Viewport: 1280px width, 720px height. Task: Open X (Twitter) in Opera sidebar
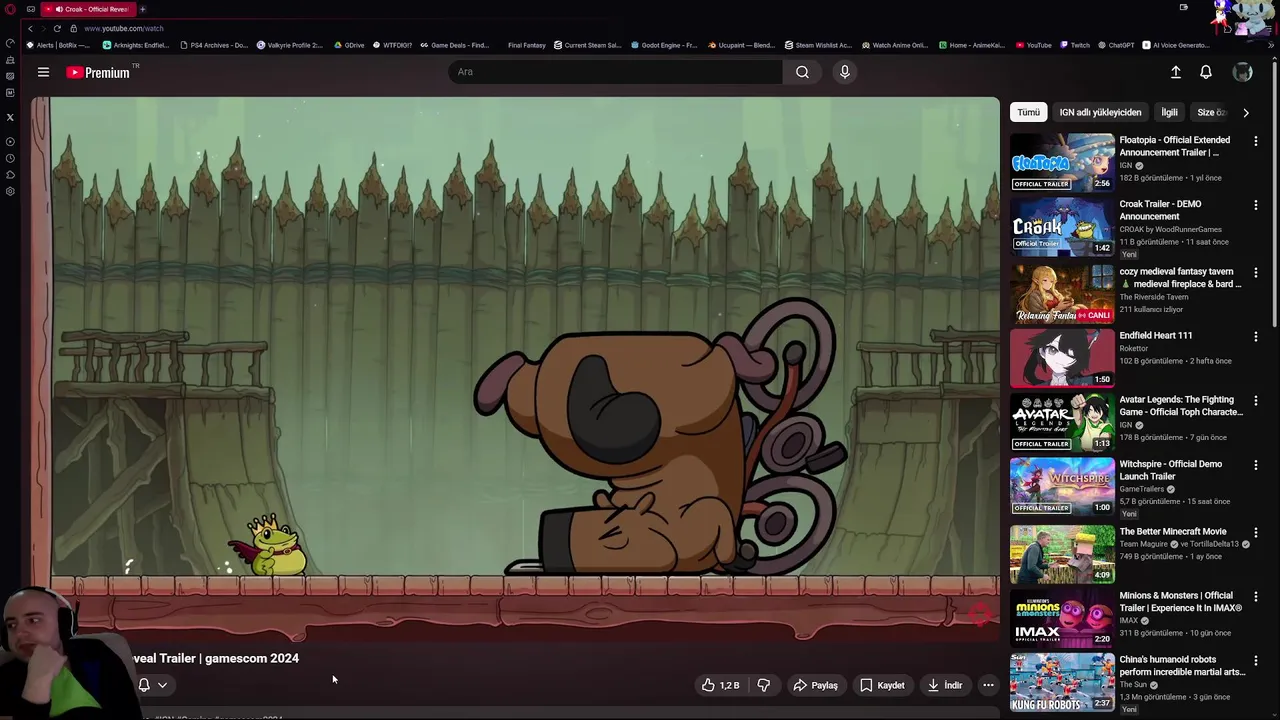[10, 117]
